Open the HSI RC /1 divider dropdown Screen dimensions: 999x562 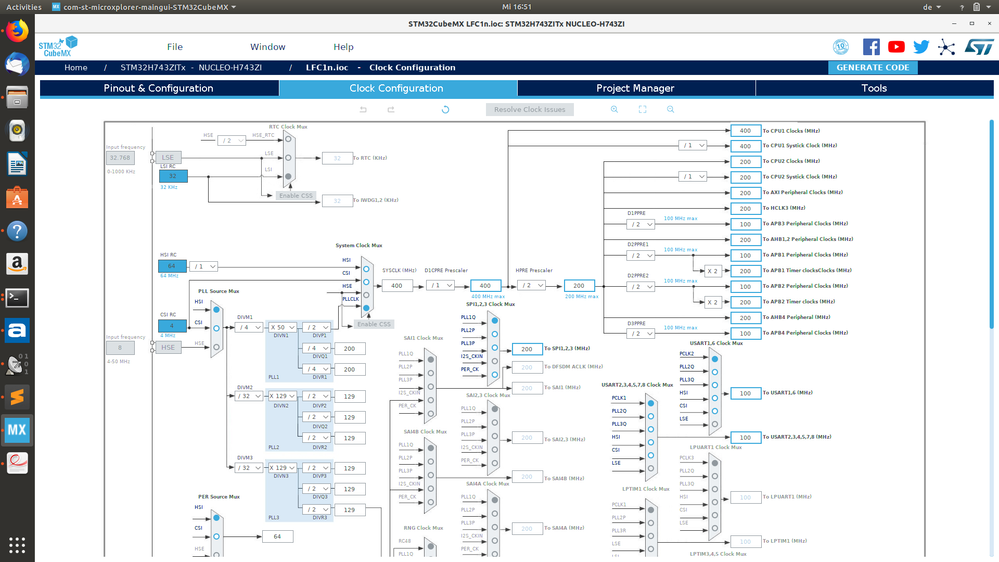coord(204,266)
